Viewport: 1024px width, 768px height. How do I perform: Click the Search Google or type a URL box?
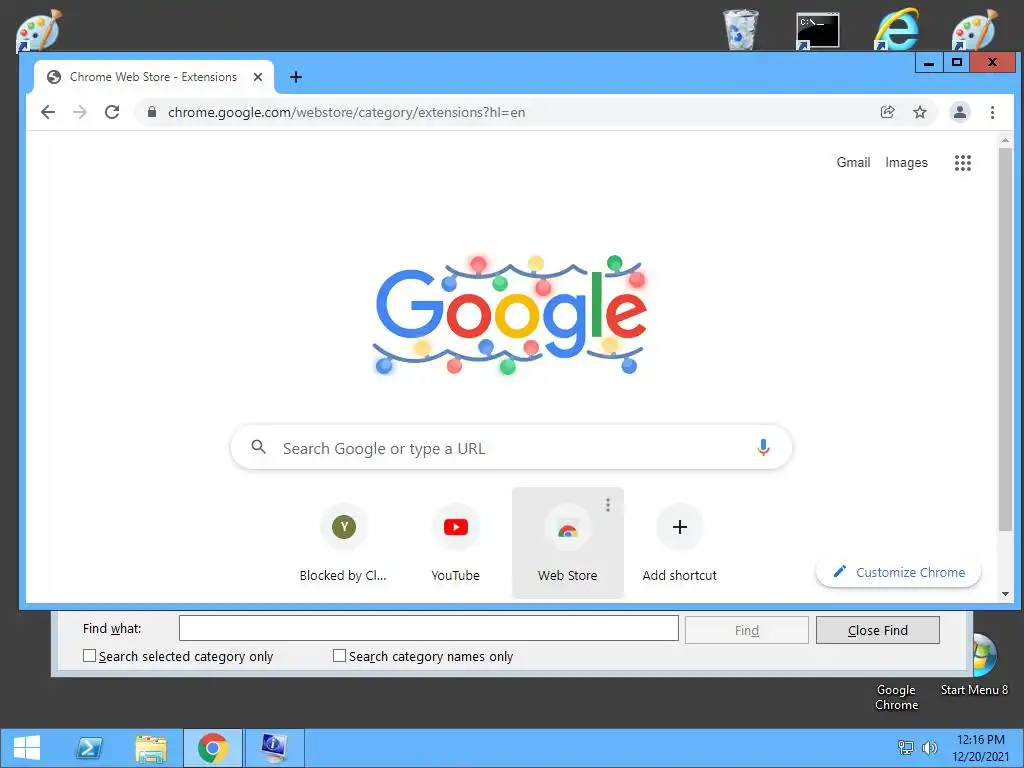[511, 448]
